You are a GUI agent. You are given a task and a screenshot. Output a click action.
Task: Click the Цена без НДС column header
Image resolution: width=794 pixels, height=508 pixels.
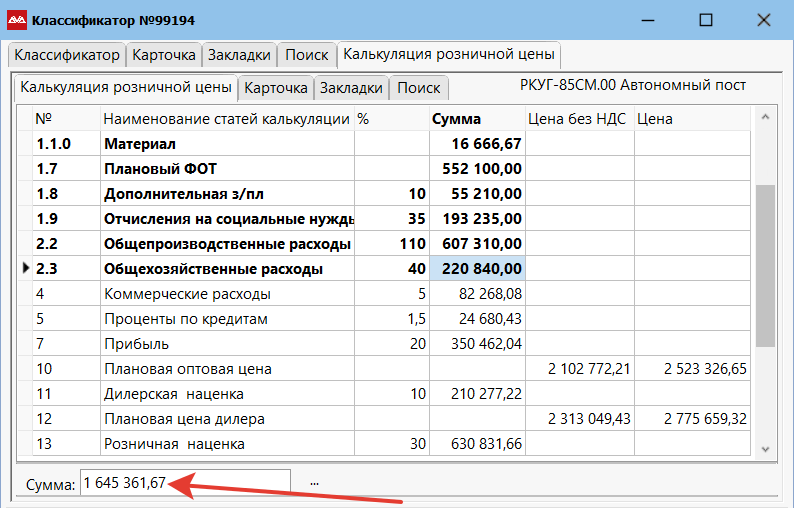coord(579,119)
